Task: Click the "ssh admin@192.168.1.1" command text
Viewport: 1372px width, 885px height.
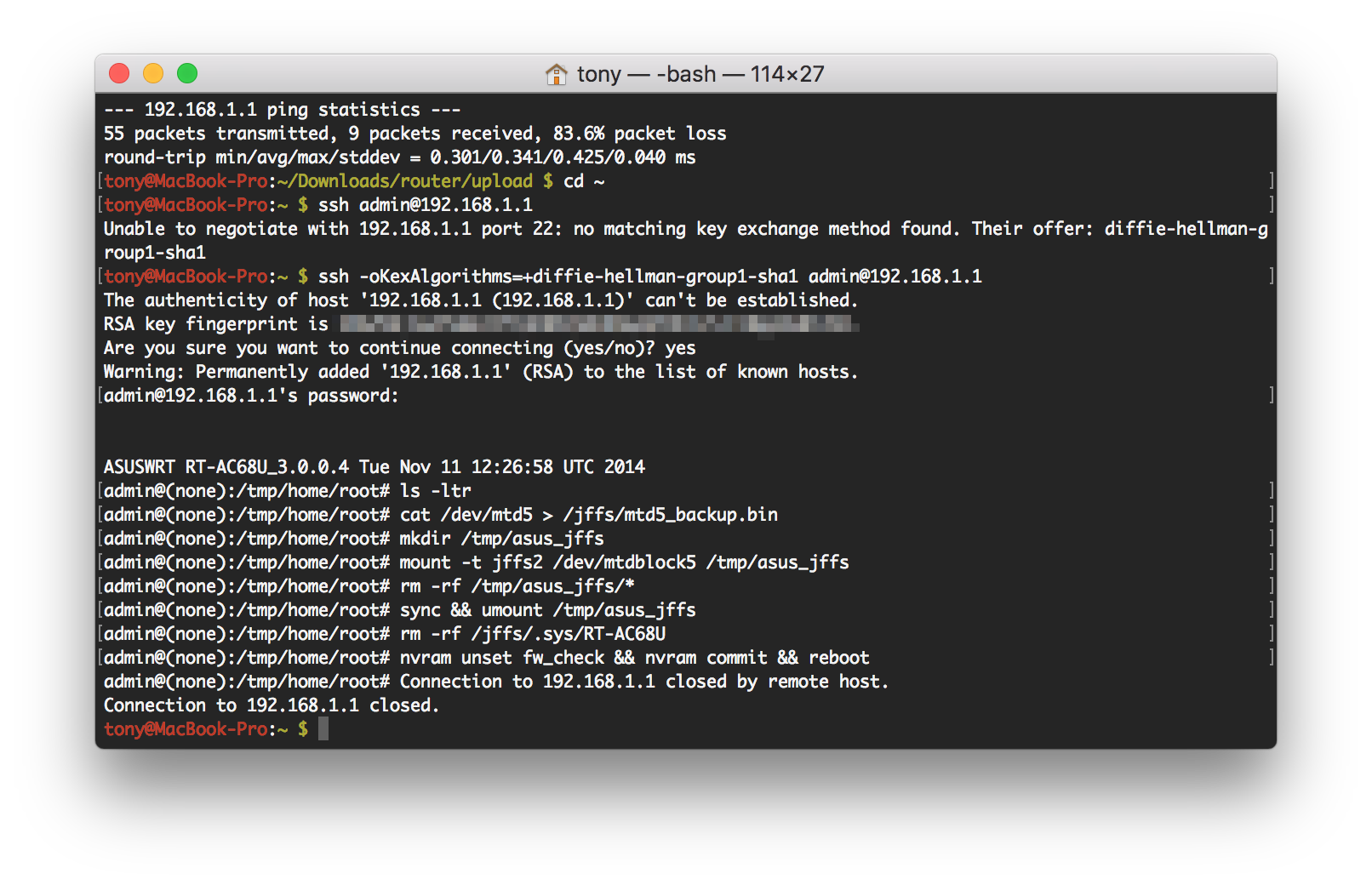Action: tap(425, 205)
